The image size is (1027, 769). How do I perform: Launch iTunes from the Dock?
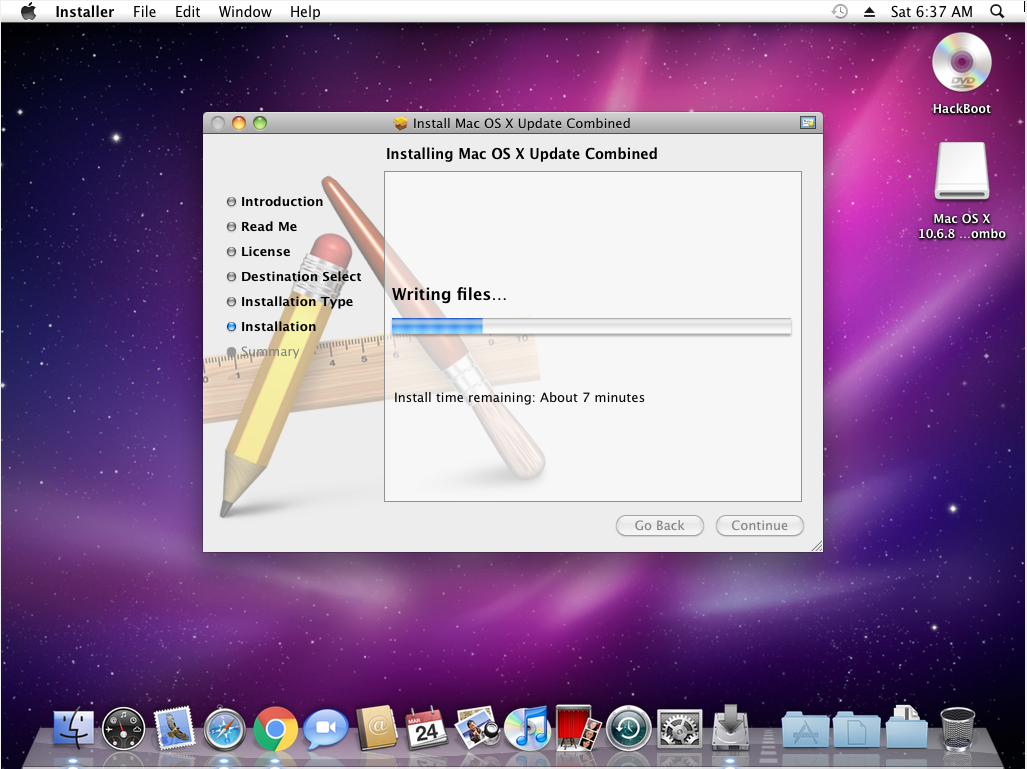point(527,728)
